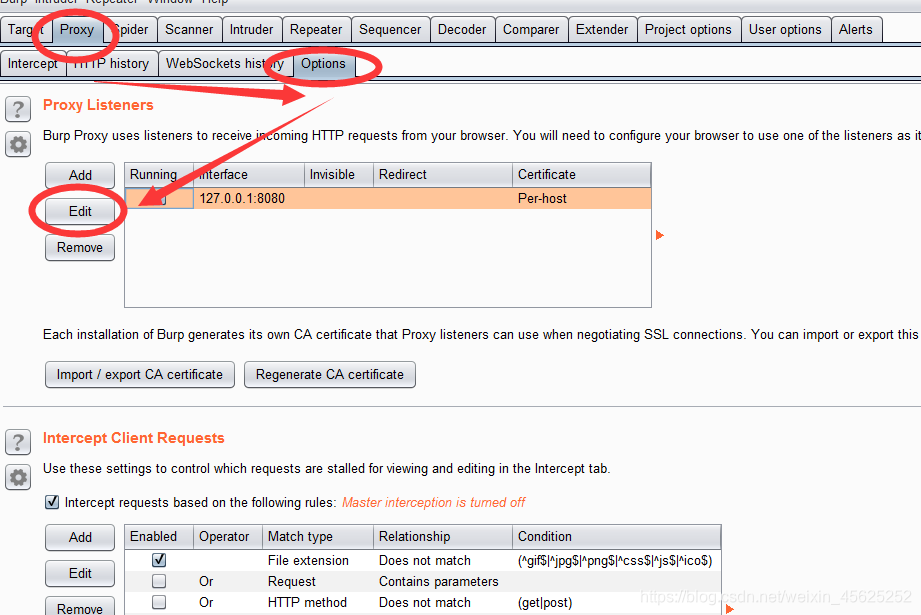Image resolution: width=921 pixels, height=615 pixels.
Task: Click the Certificate column header
Action: (581, 174)
